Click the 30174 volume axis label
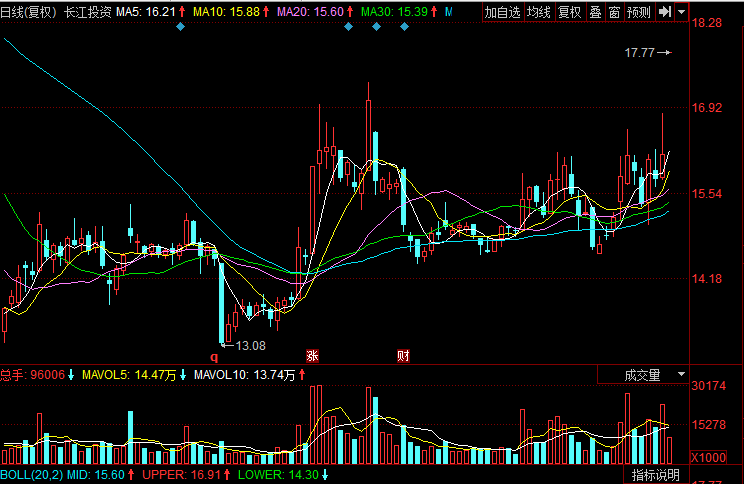 coord(709,386)
